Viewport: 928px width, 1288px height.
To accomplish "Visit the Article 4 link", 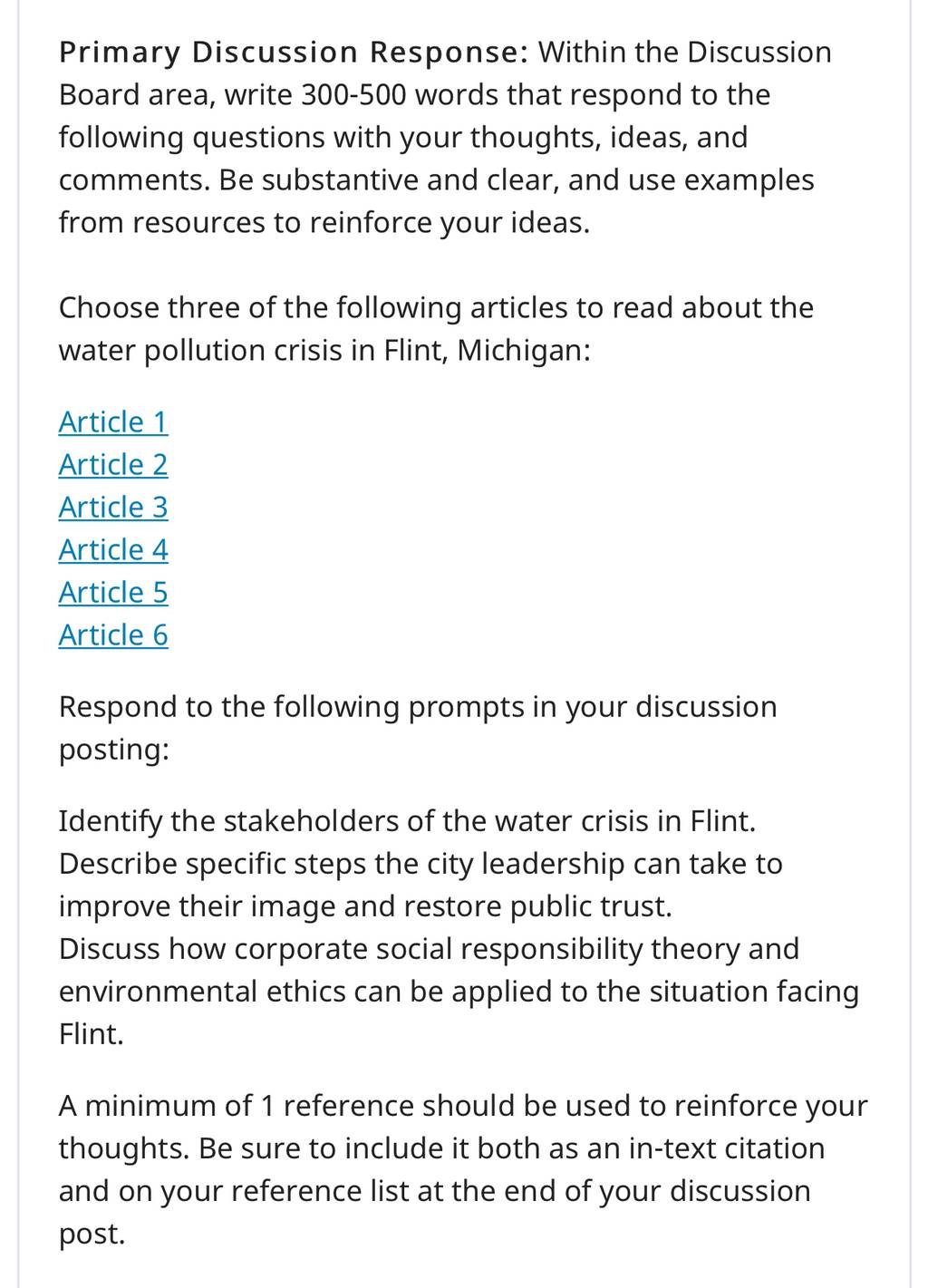I will point(113,550).
